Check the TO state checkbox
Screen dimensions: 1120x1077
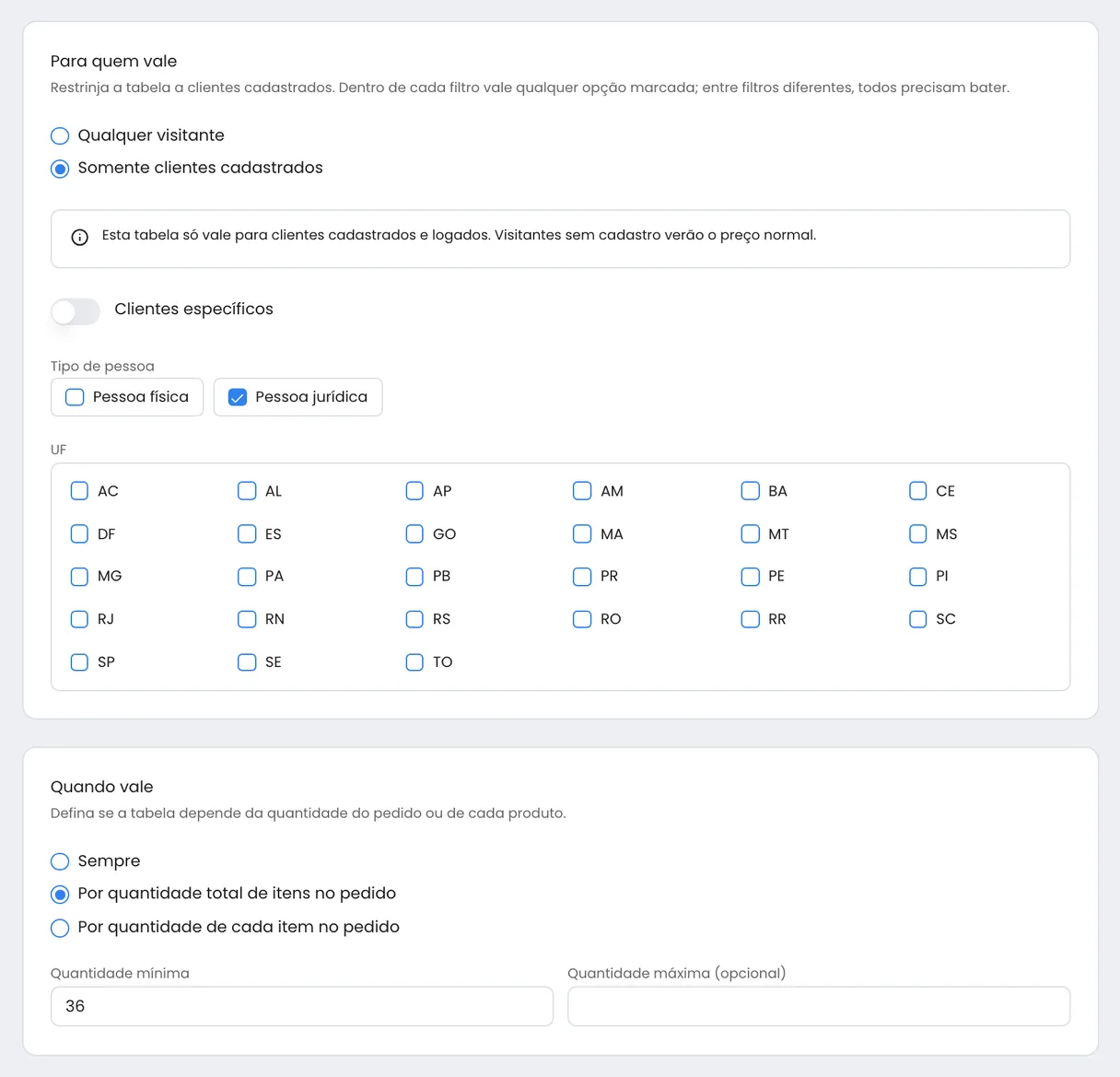(x=414, y=662)
